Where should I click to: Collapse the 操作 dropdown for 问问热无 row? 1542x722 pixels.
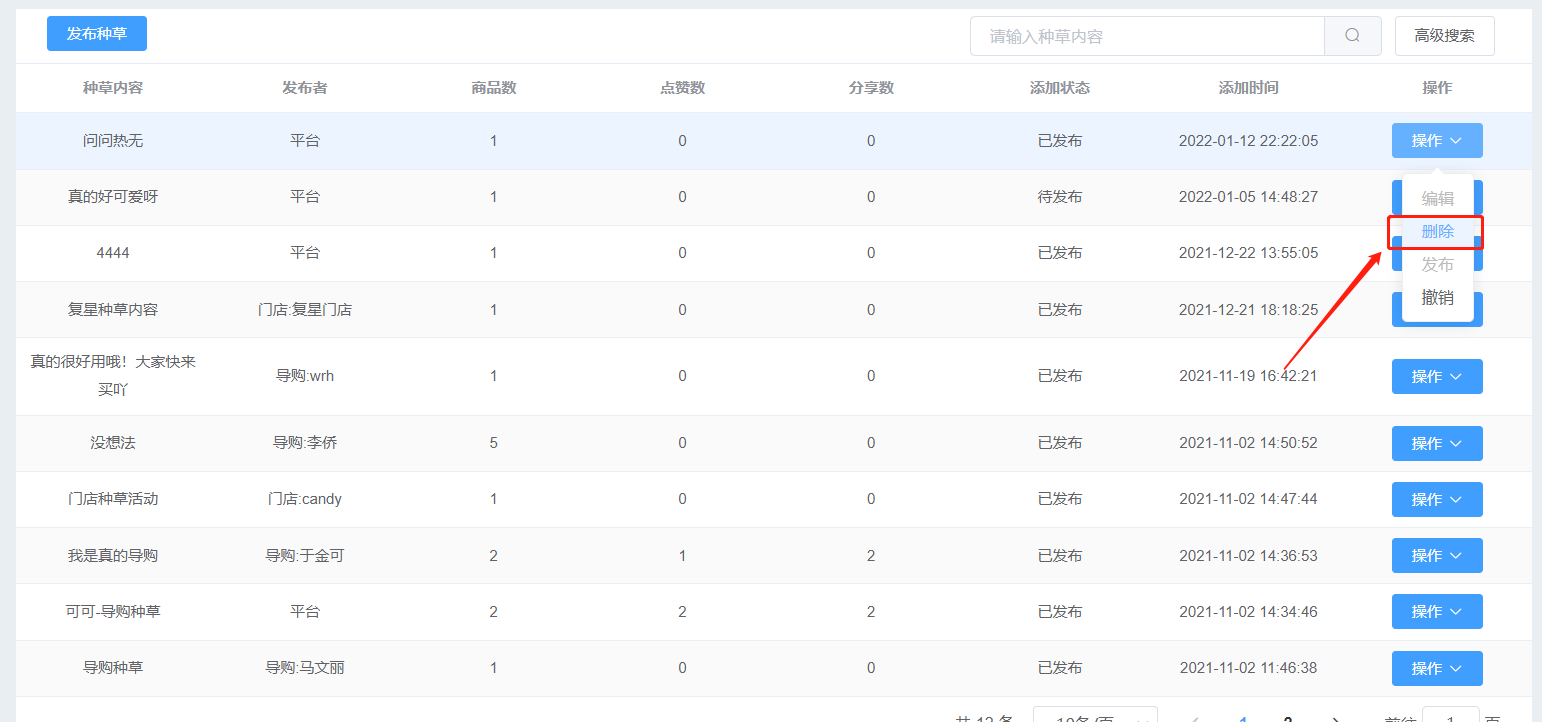coord(1436,141)
